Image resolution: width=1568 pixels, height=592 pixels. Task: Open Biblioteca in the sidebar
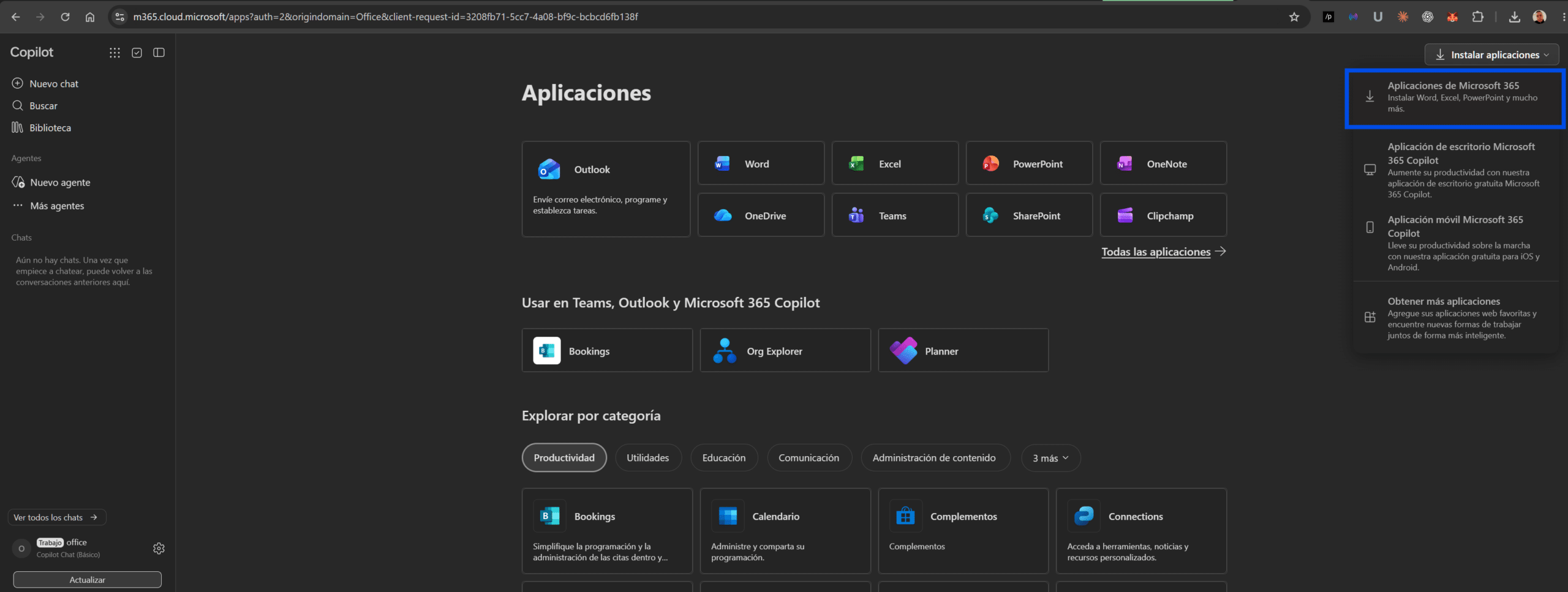point(50,127)
